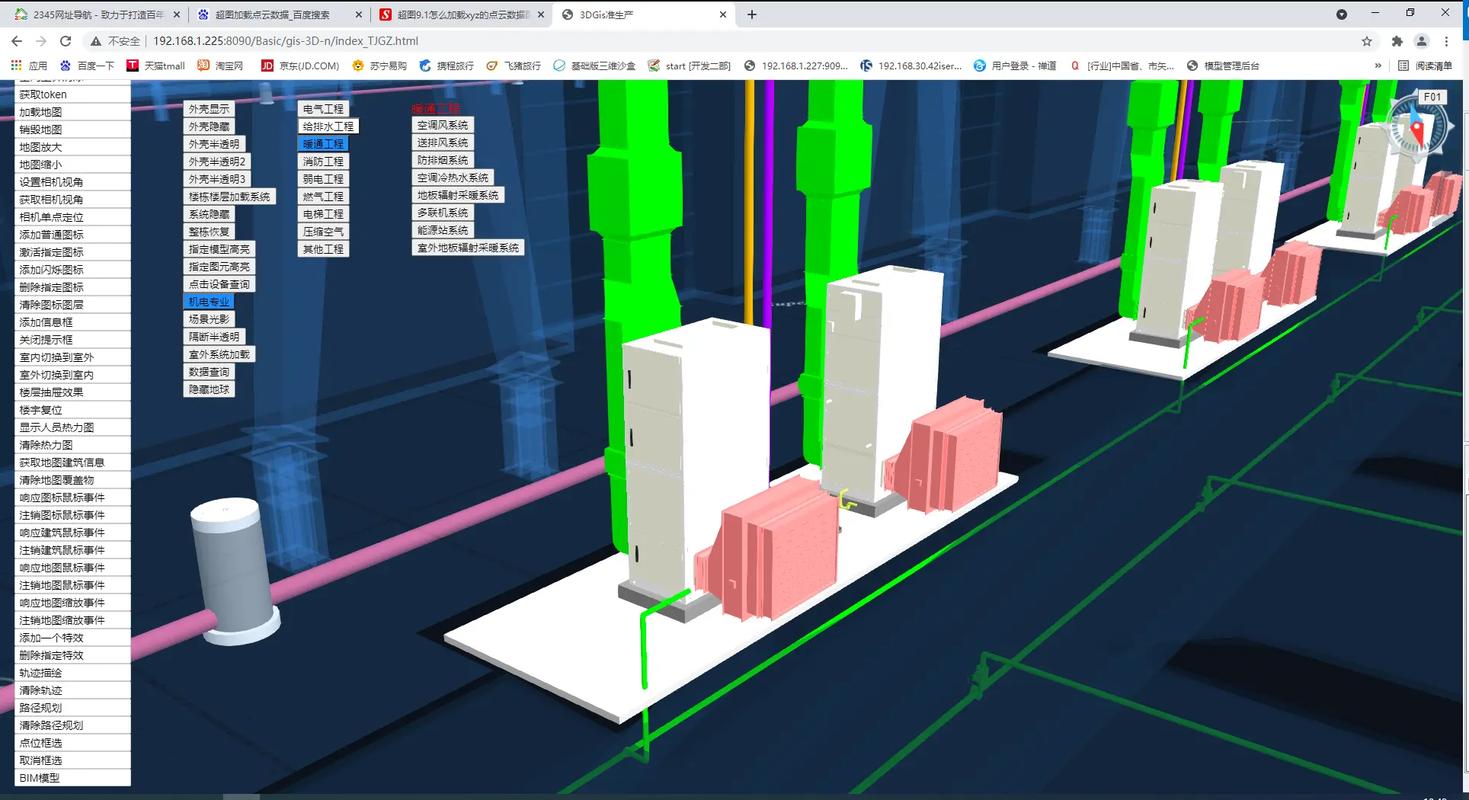Click the 京东JD.COM bookmark favicon
1469x800 pixels.
[267, 65]
